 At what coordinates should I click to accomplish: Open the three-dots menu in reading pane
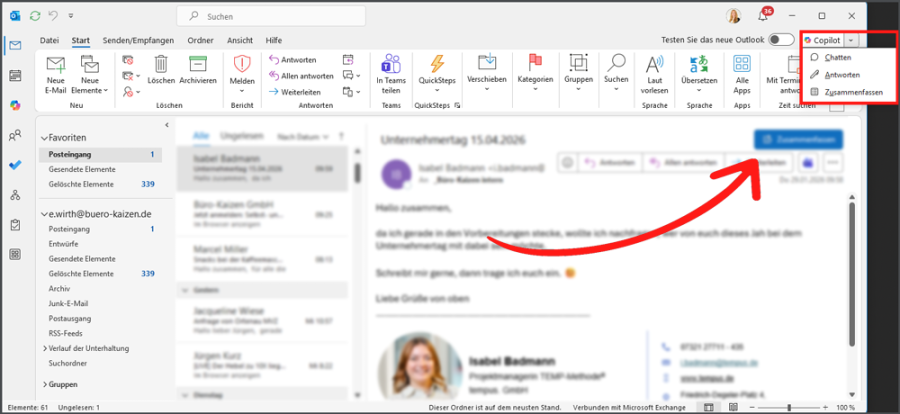(833, 163)
